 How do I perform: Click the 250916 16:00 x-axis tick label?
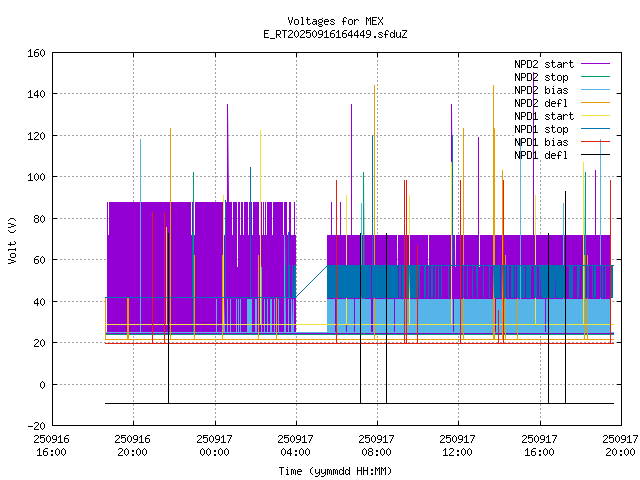pyautogui.click(x=52, y=444)
